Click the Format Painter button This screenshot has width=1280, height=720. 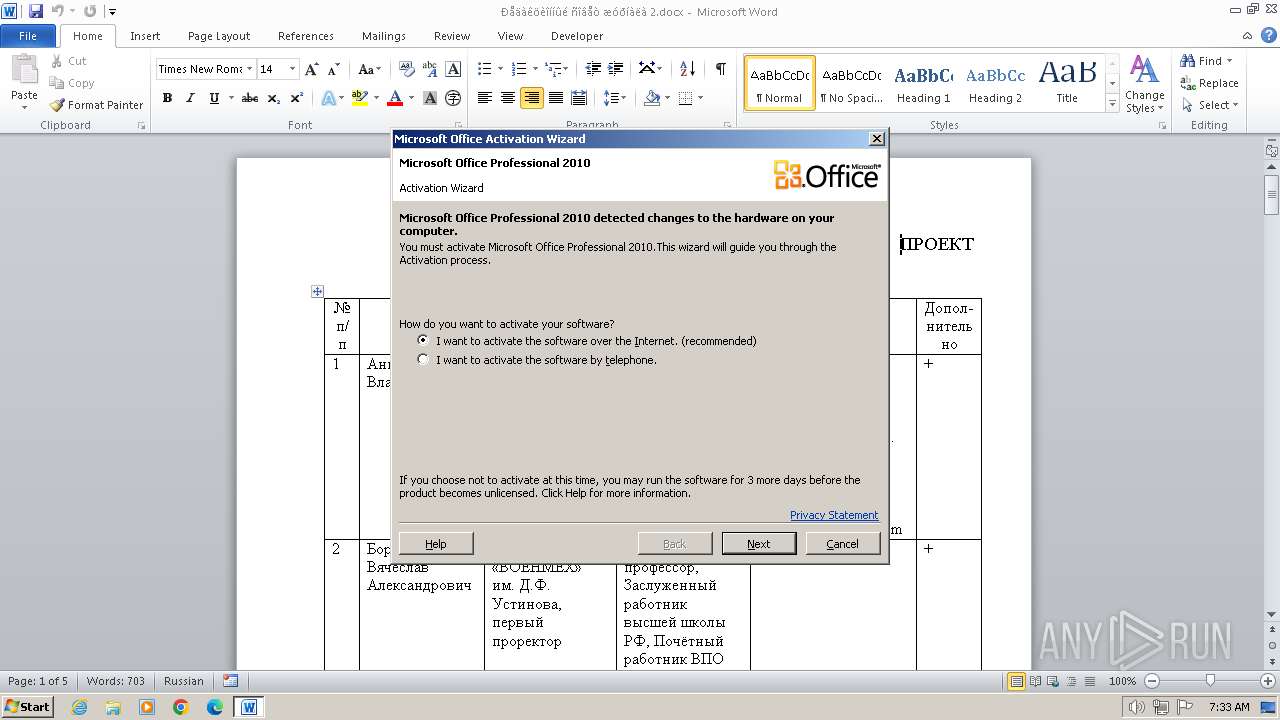[96, 105]
